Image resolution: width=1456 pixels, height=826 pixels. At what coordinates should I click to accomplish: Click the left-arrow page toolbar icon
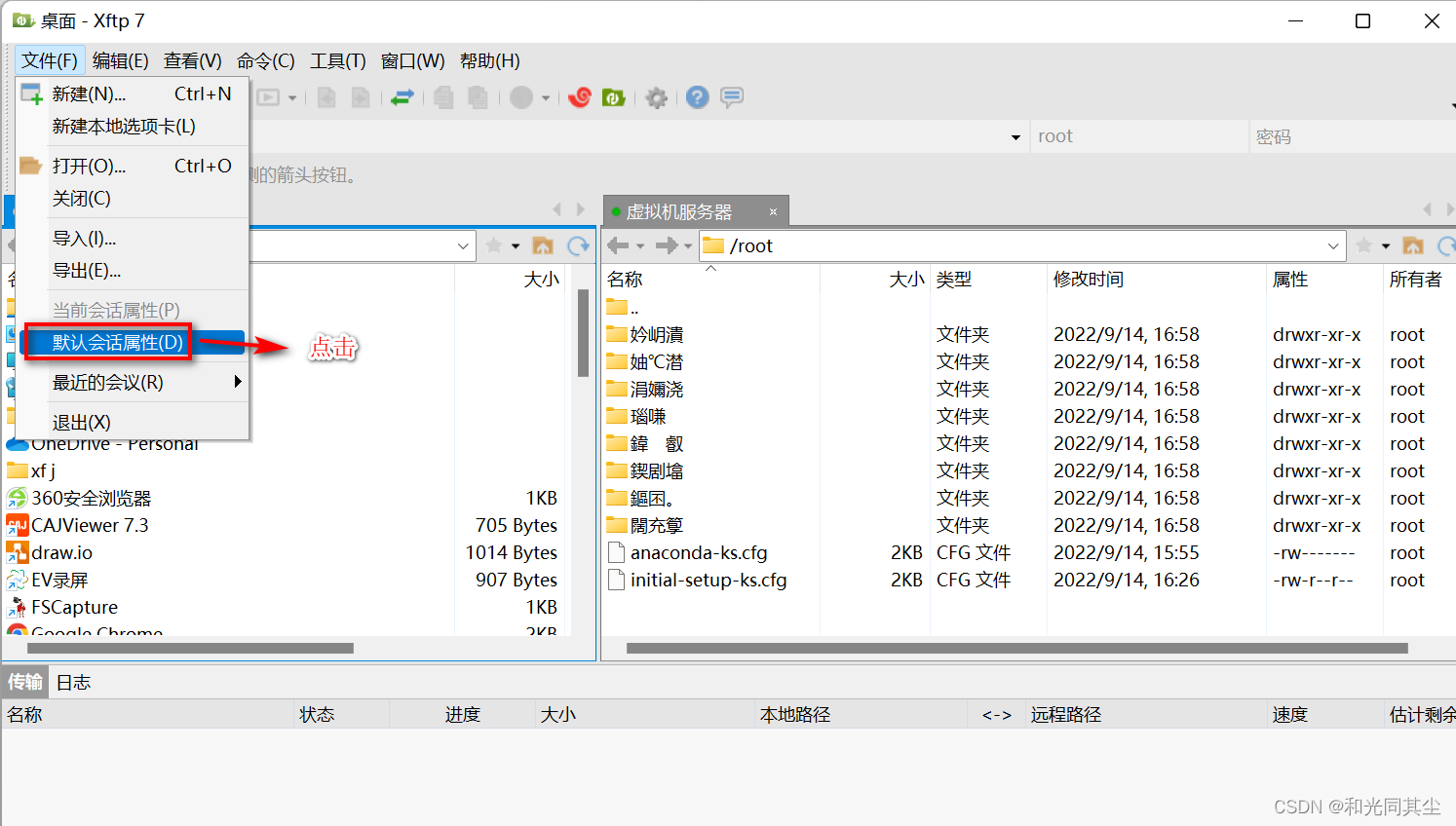[x=326, y=97]
